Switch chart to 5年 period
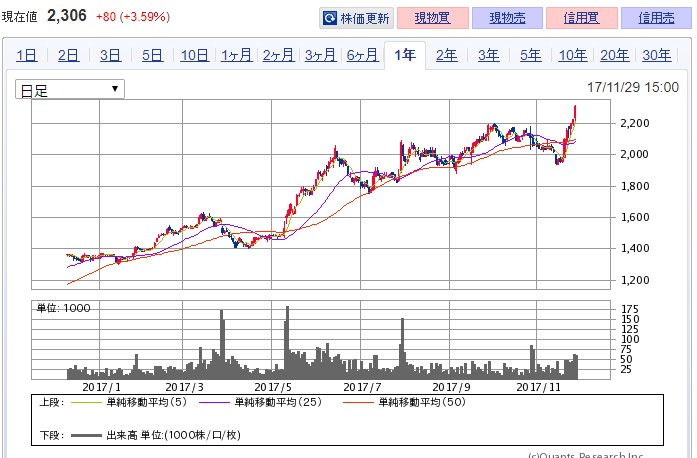This screenshot has height=458, width=697. coord(530,55)
